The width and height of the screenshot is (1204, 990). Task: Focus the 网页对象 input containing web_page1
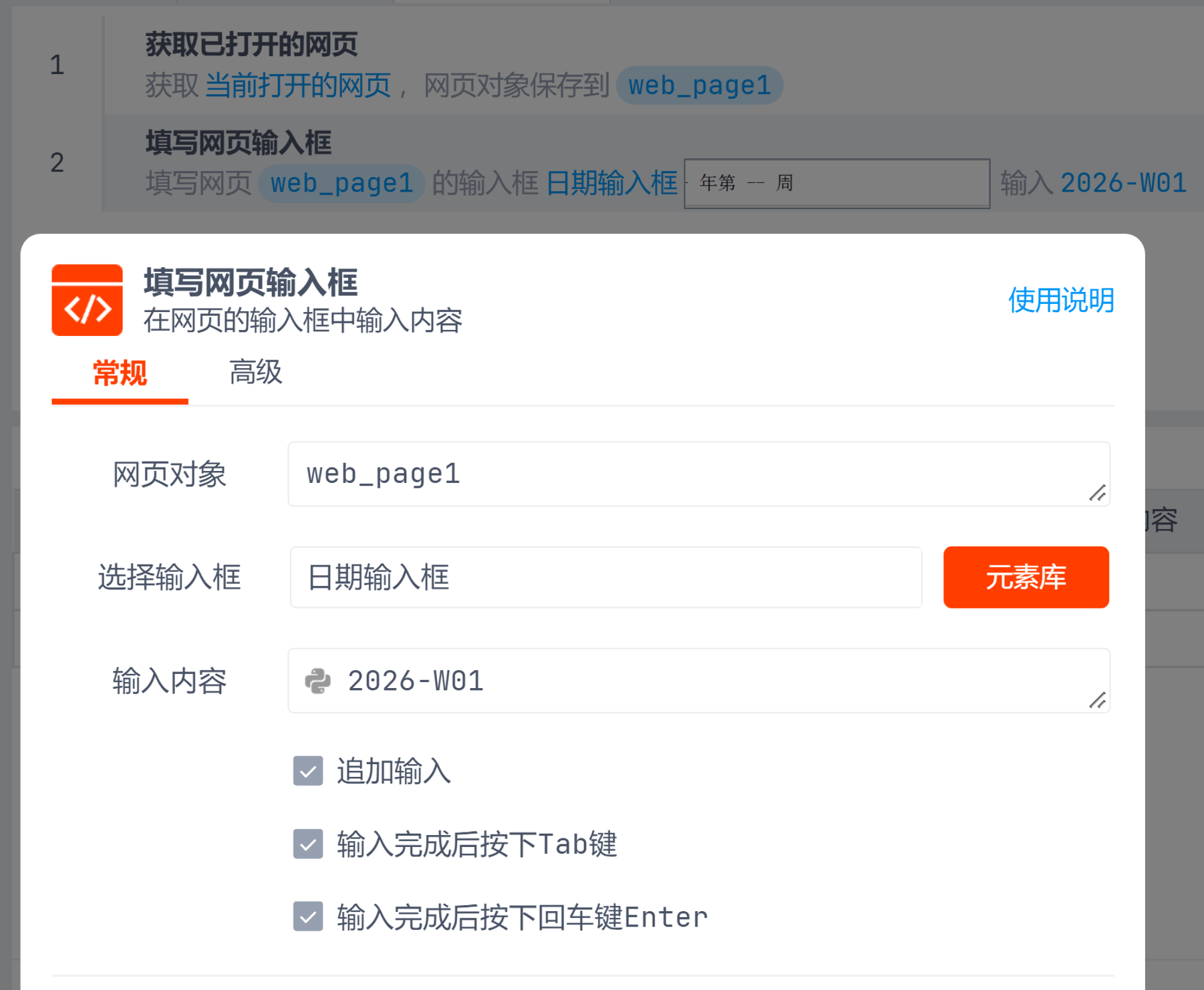point(688,474)
